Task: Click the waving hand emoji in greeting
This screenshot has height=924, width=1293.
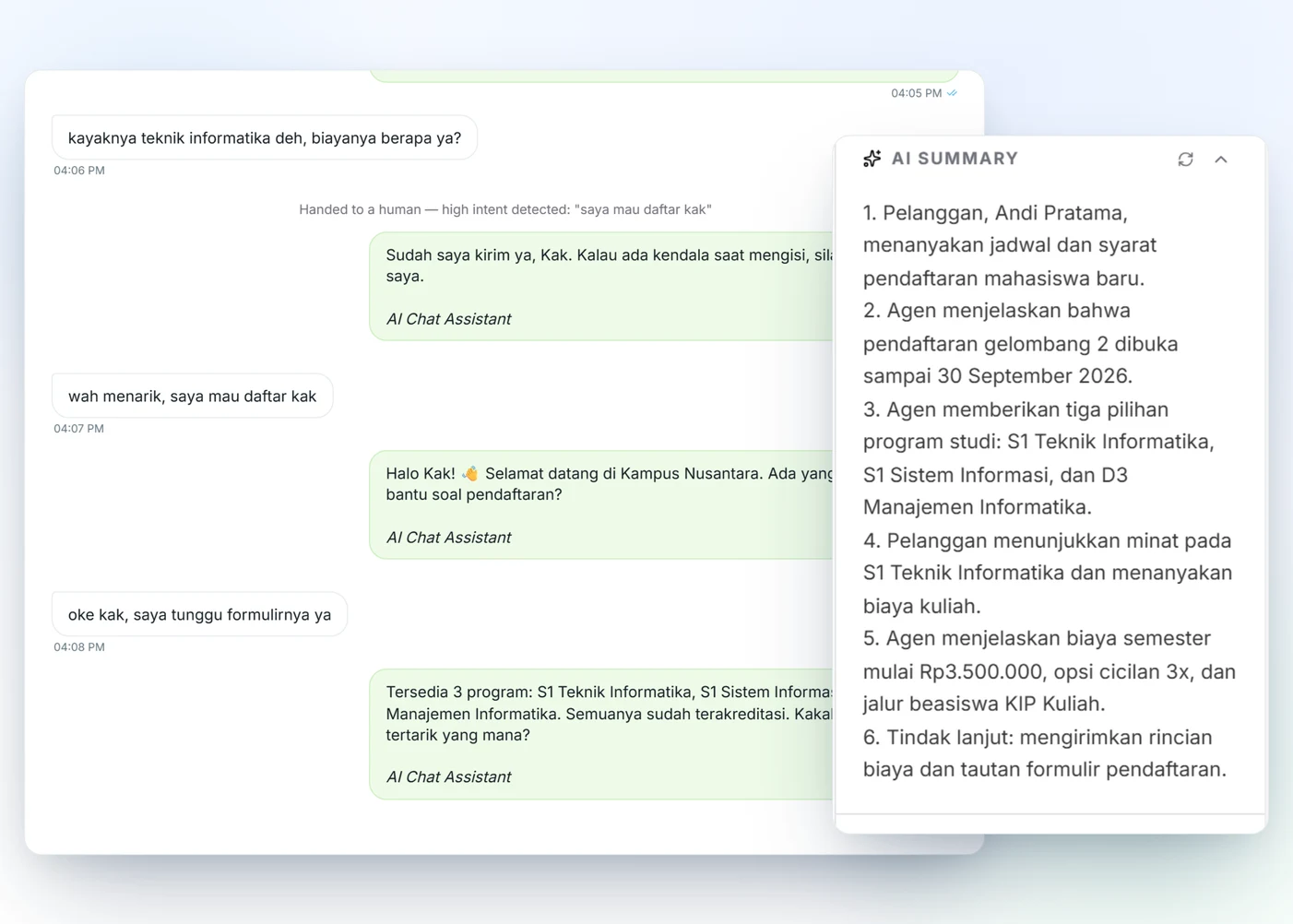Action: click(470, 473)
